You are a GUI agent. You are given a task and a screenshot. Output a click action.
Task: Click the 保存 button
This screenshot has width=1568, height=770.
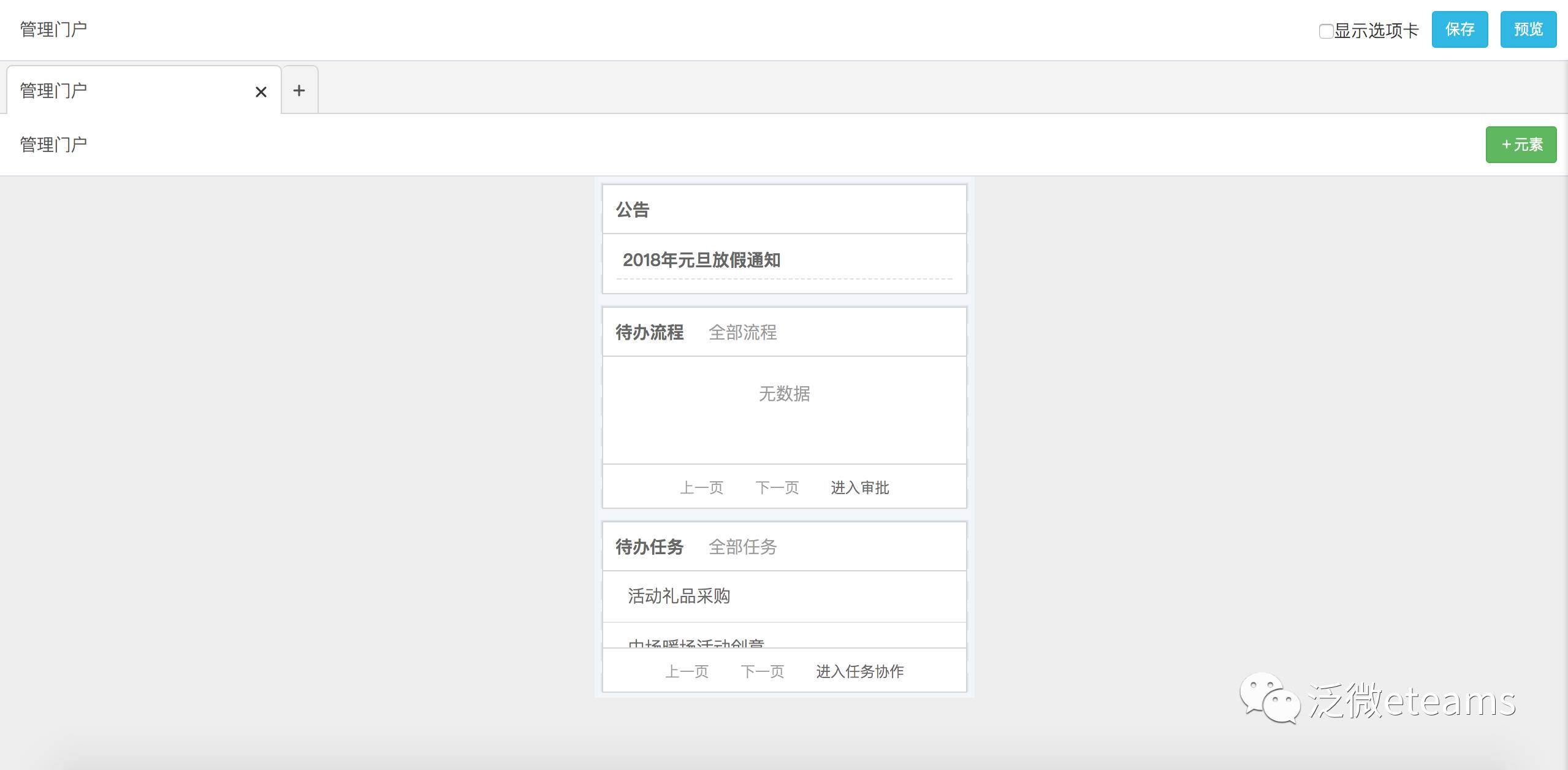click(x=1460, y=29)
